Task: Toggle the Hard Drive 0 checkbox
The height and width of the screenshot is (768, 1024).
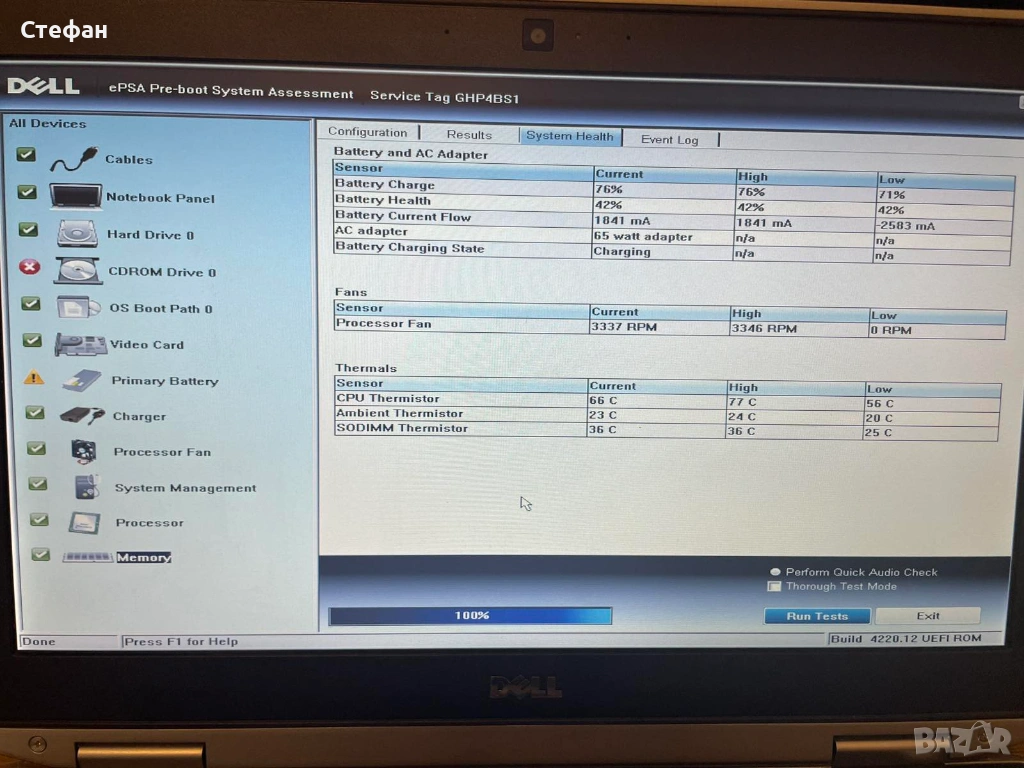Action: point(28,230)
